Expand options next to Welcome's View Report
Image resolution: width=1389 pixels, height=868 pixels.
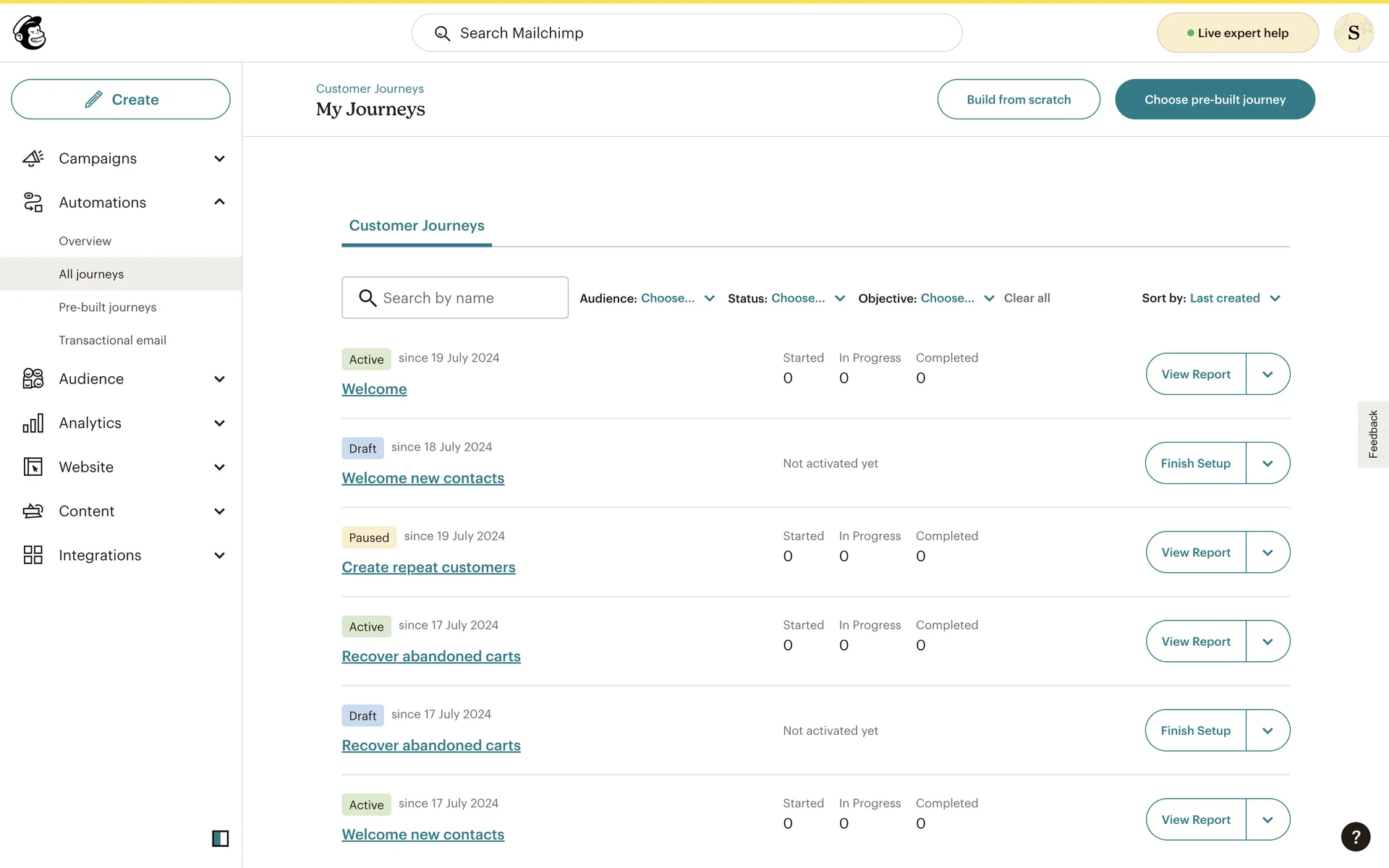tap(1267, 374)
